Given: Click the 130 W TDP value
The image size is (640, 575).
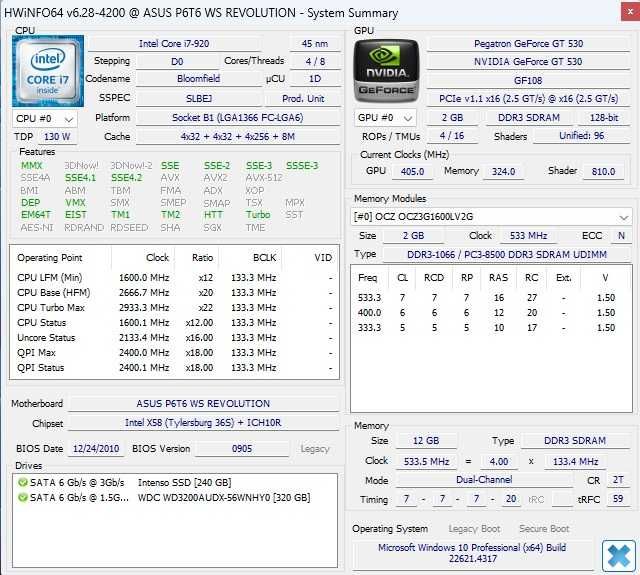Looking at the screenshot, I should (57, 137).
